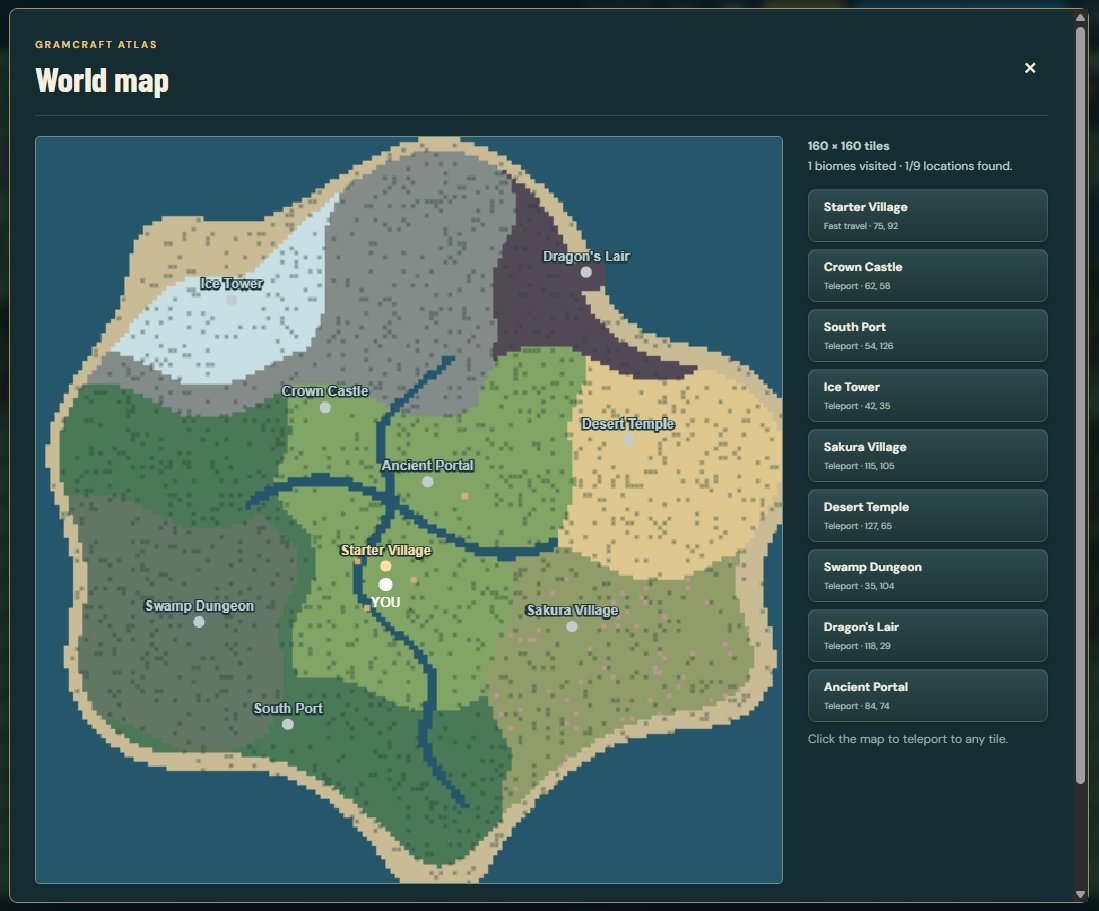Click the scrollbar up arrow

pyautogui.click(x=1080, y=18)
